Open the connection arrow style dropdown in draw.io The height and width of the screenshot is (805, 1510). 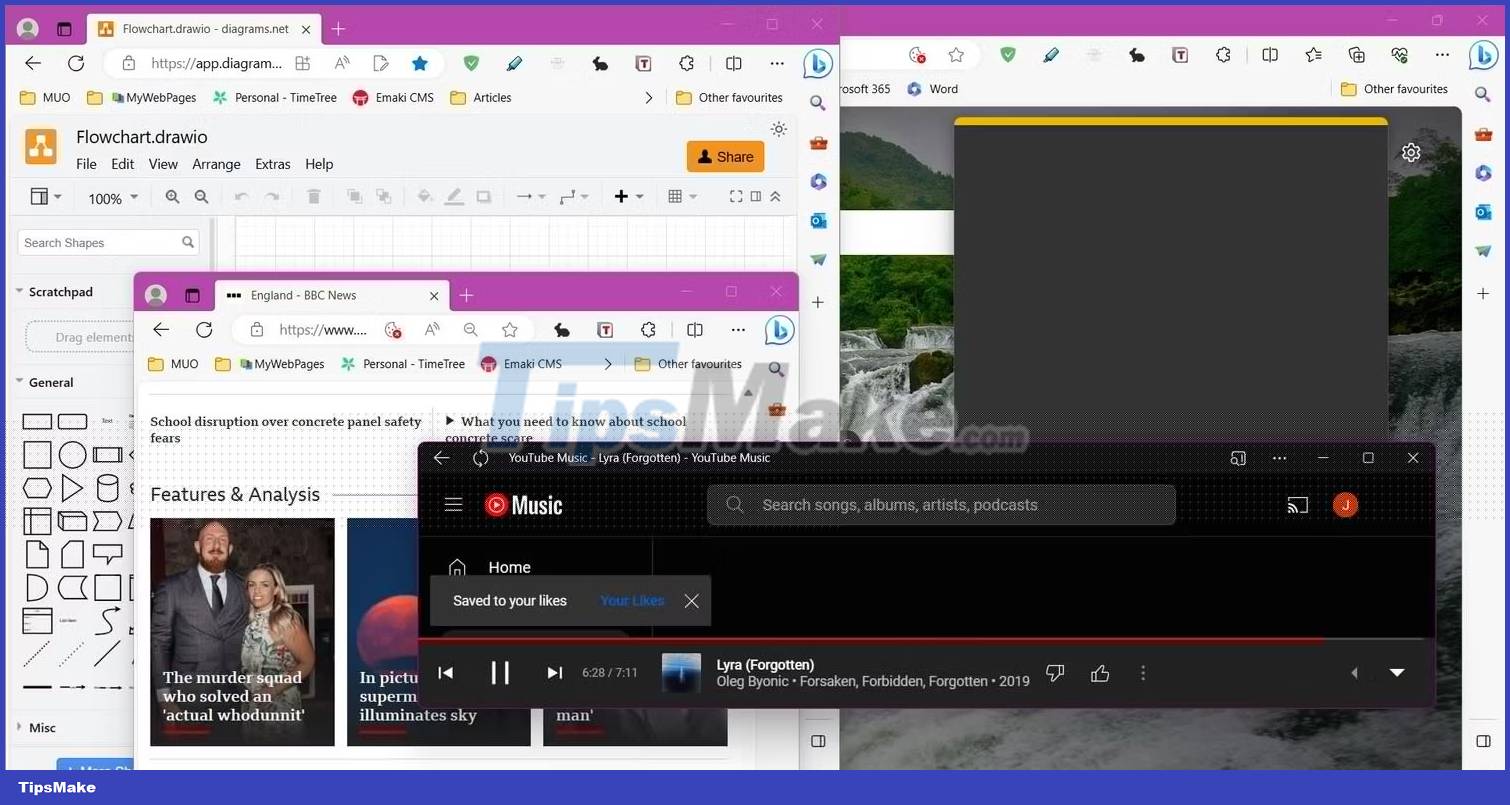[530, 197]
